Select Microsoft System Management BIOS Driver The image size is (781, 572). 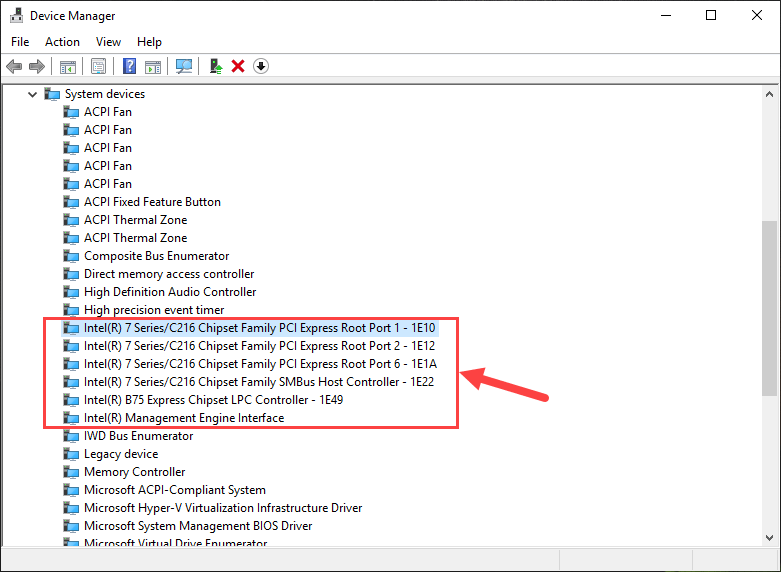[x=198, y=526]
